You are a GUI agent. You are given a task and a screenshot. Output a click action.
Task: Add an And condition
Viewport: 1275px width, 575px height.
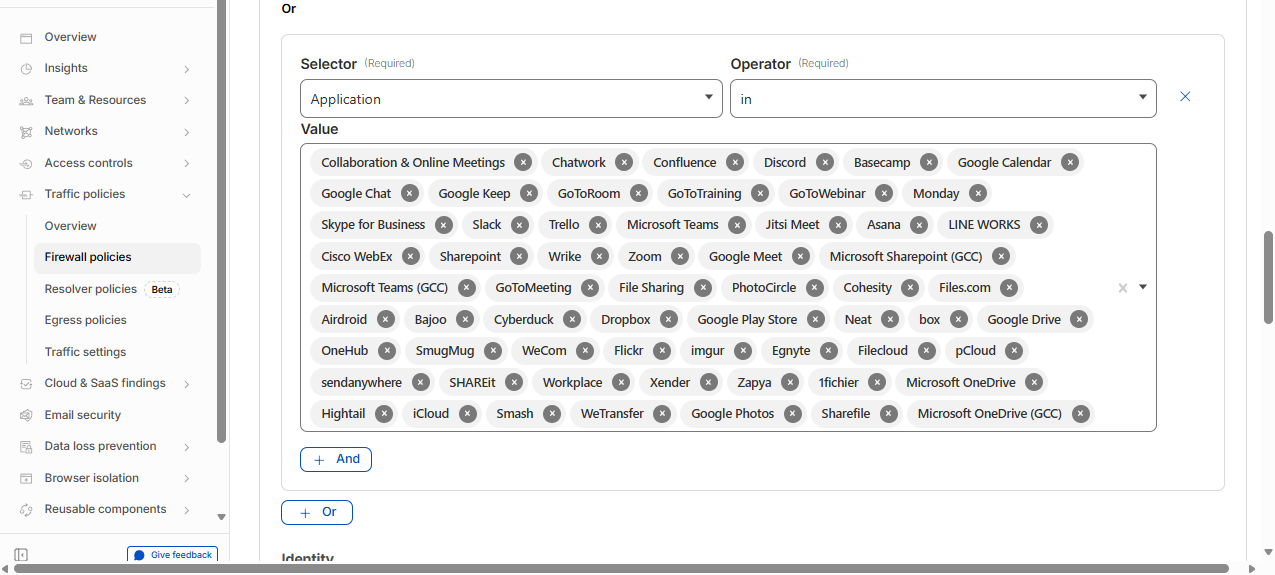[x=336, y=459]
